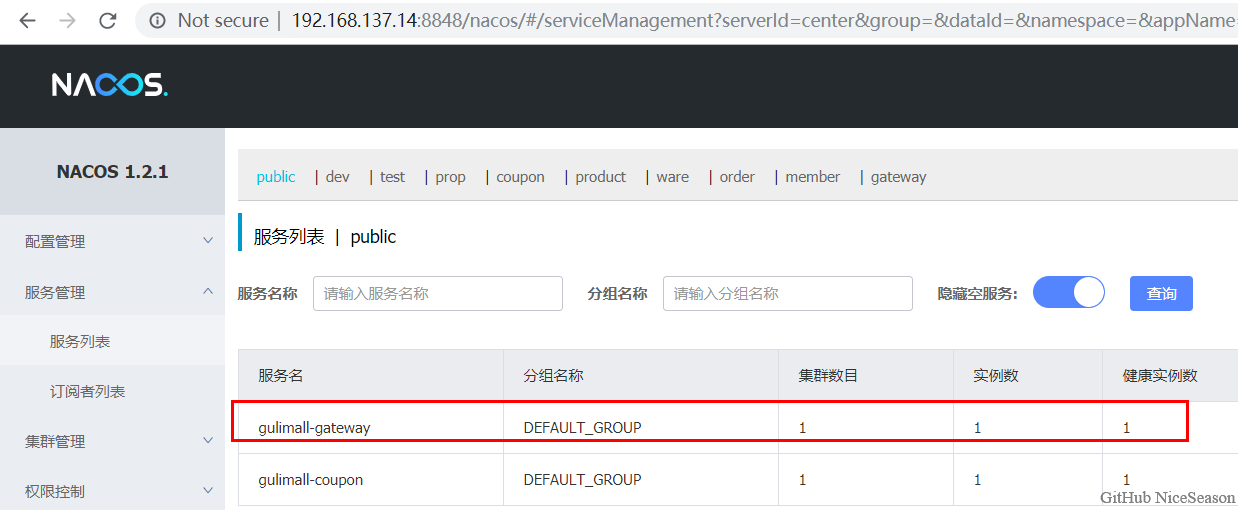Switch to the gateway namespace
1238x510 pixels.
(x=898, y=177)
